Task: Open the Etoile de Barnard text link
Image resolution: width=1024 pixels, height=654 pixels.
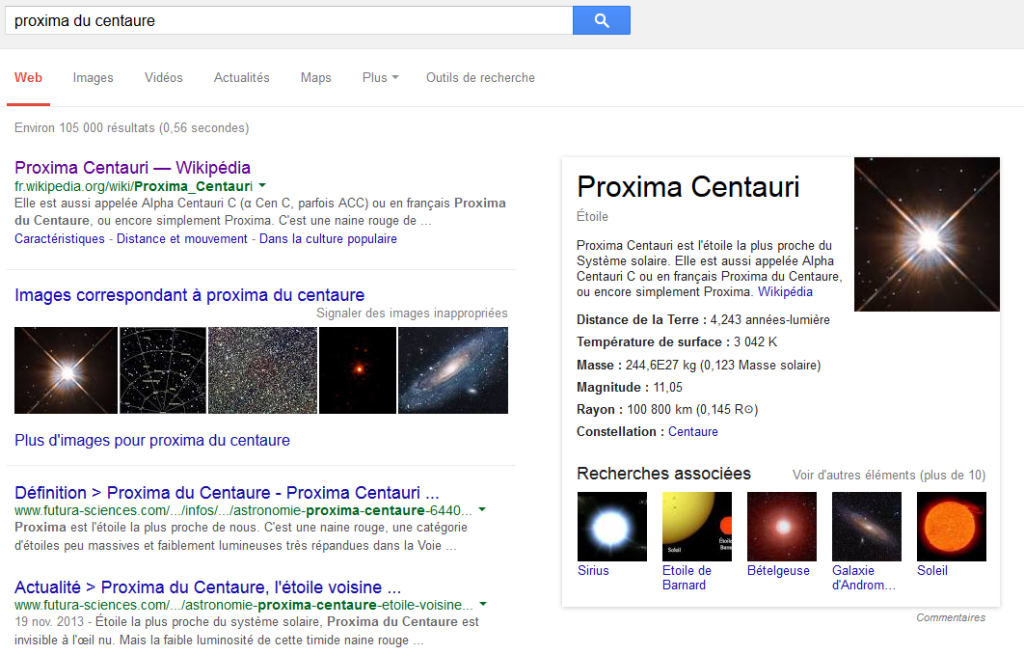Action: coord(687,578)
